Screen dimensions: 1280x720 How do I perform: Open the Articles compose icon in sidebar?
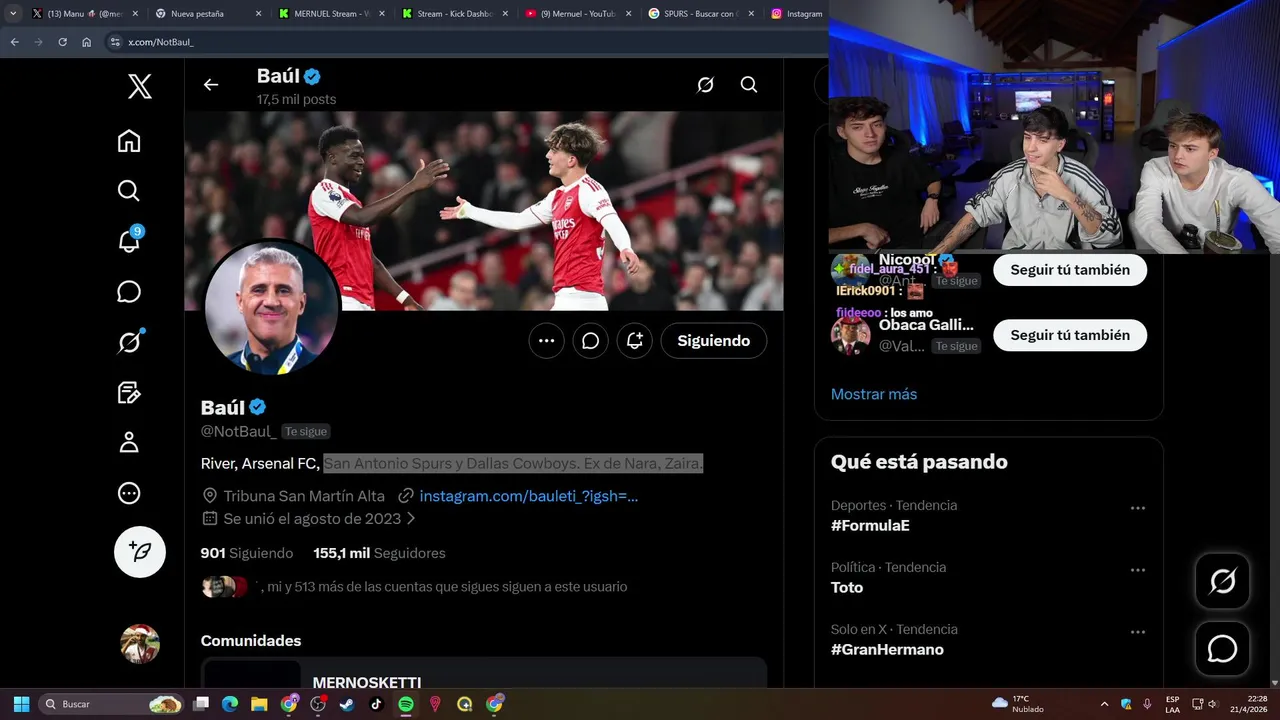(x=129, y=393)
